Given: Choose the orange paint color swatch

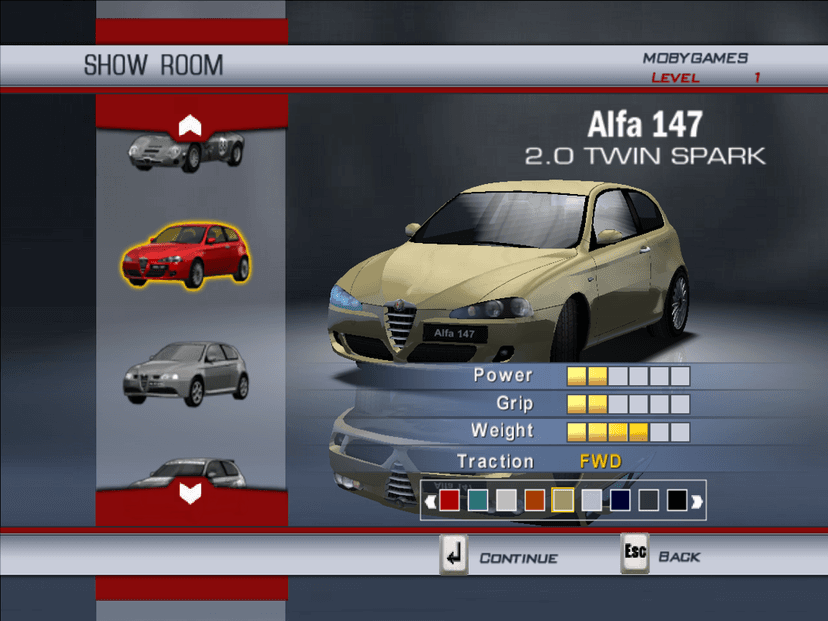Looking at the screenshot, I should tap(535, 500).
